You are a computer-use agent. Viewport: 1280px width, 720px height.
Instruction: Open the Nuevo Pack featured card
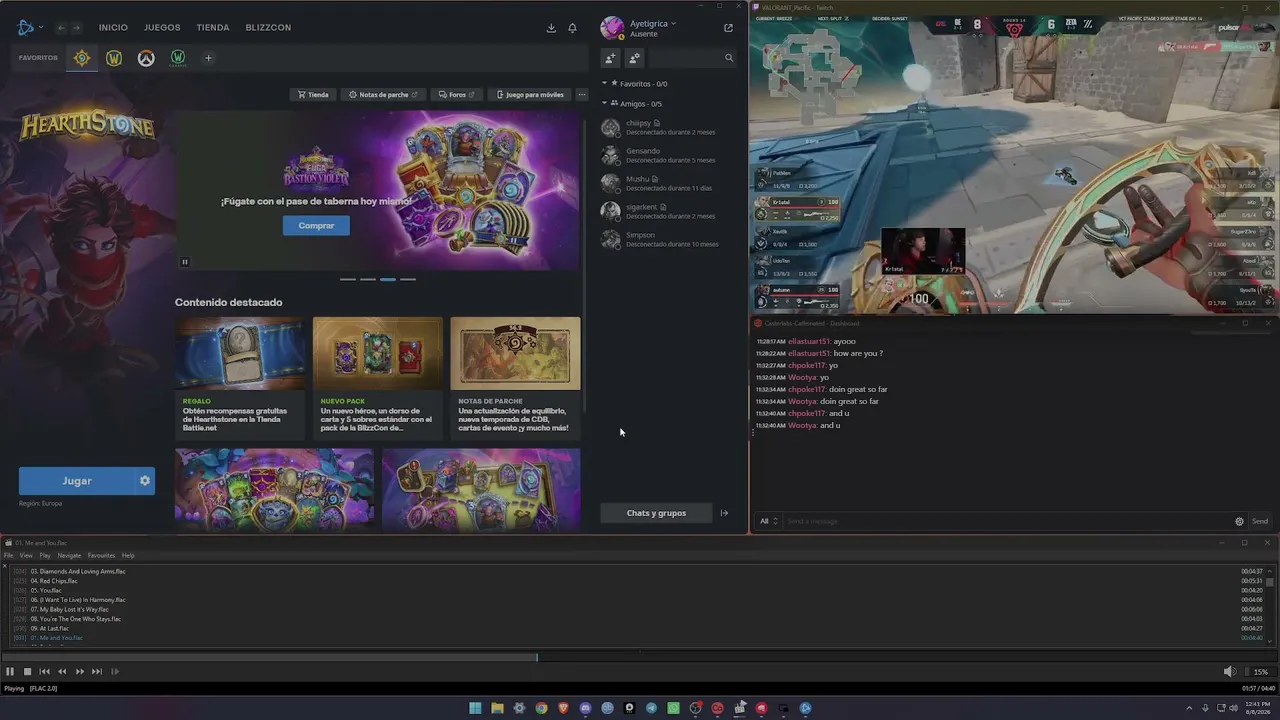click(378, 377)
